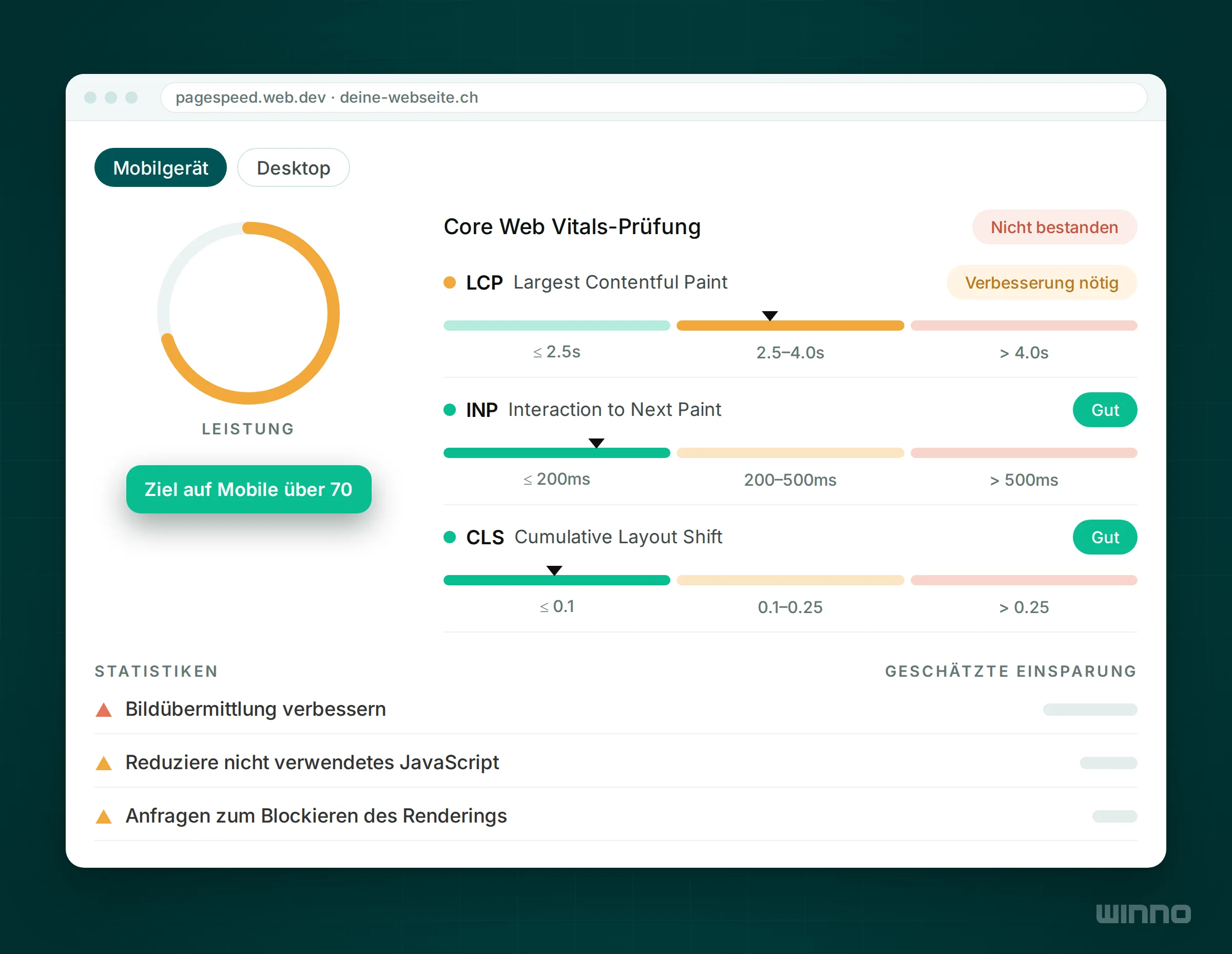Click the green CLS status dot
Screen dimensions: 1232x954
pos(450,537)
